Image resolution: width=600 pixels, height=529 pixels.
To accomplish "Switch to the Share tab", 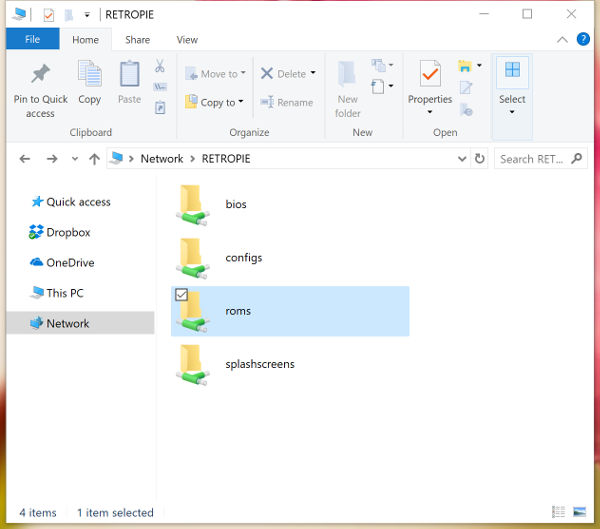I will (x=137, y=40).
